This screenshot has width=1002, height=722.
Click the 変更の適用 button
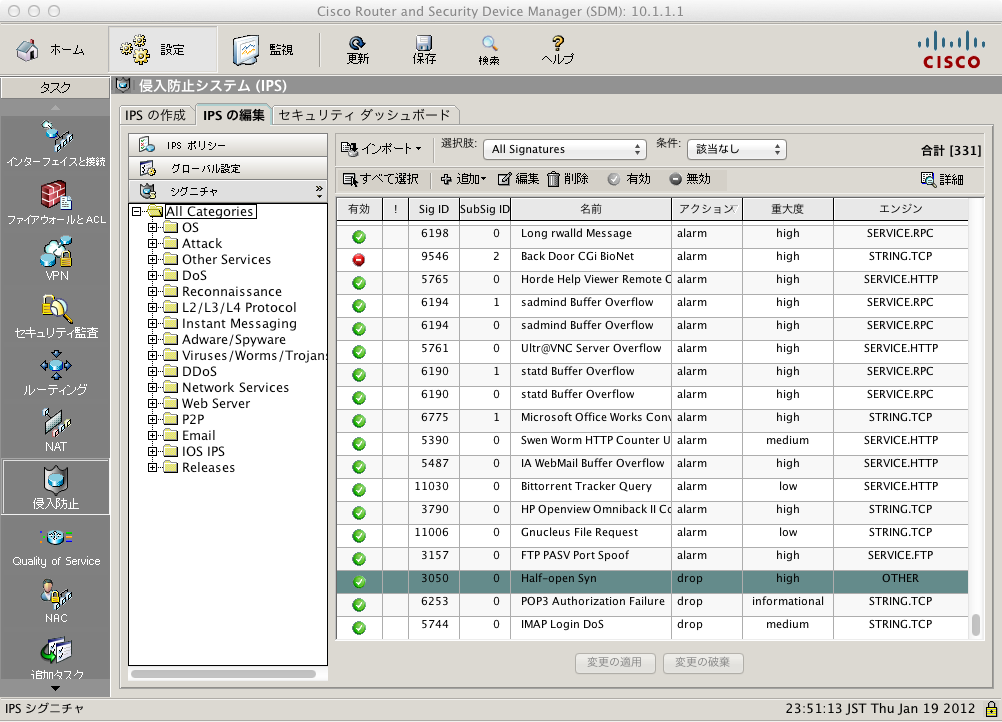point(615,662)
